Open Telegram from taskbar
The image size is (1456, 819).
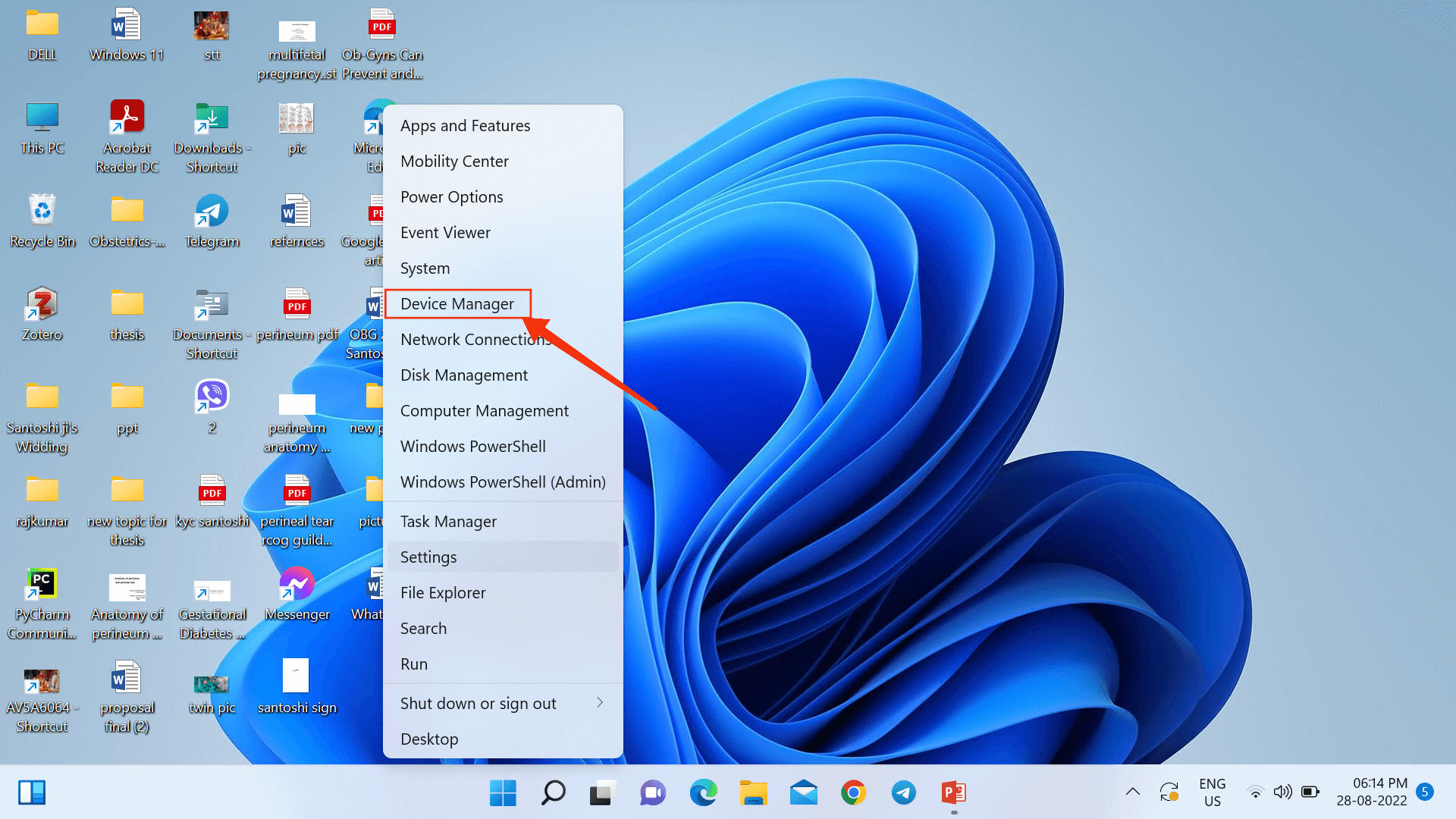(x=903, y=793)
